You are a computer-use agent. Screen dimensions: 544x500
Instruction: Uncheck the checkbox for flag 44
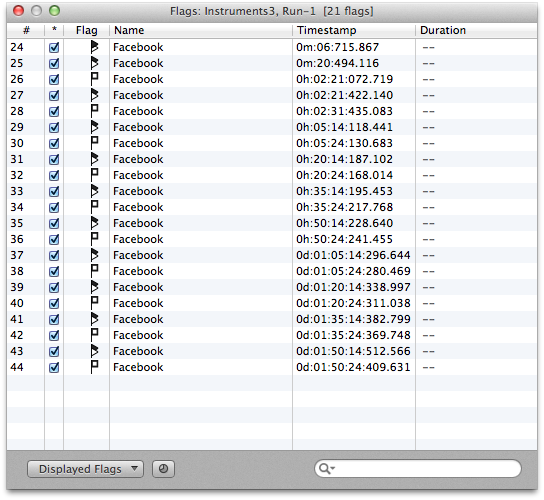coord(54,367)
